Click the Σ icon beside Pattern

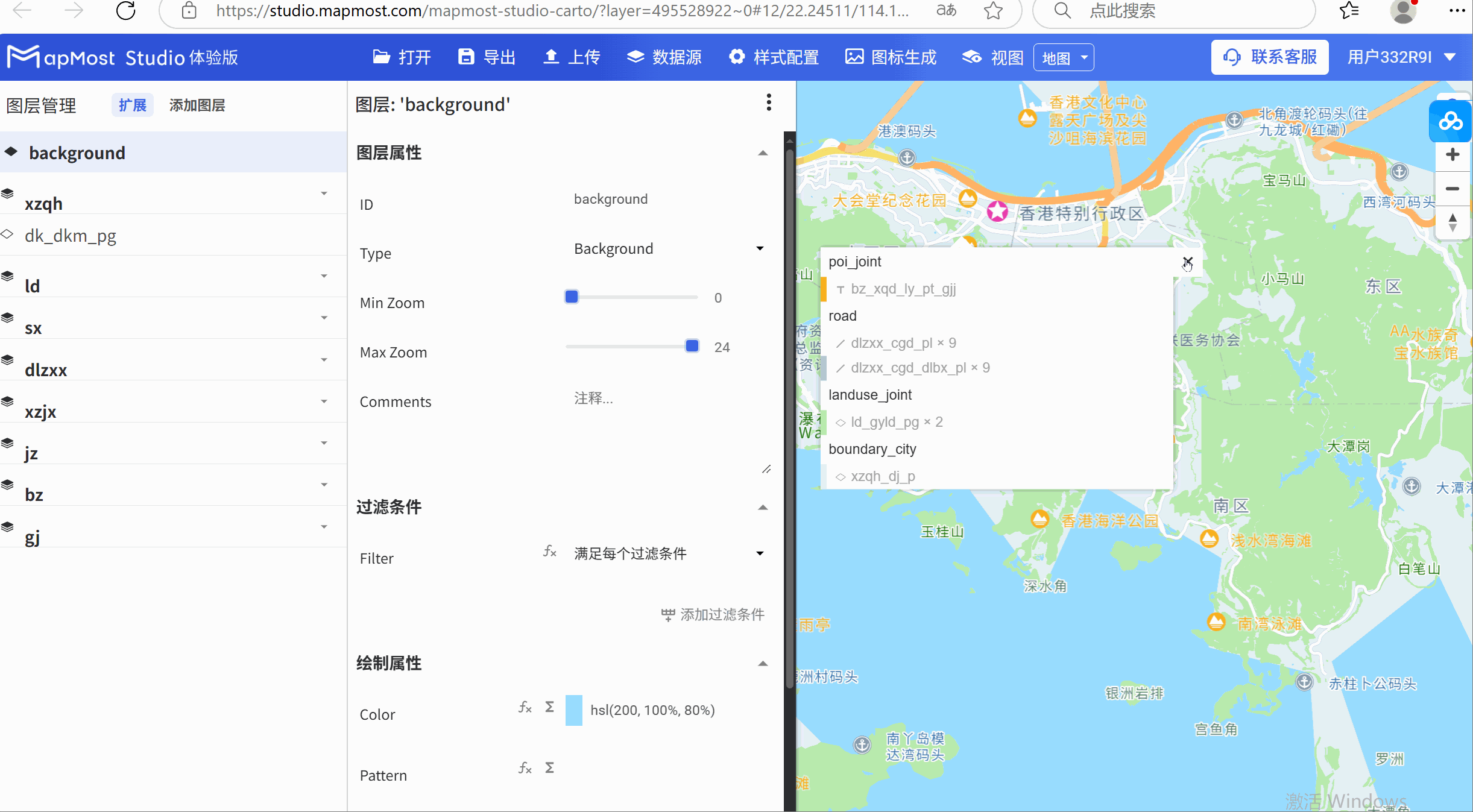click(549, 768)
